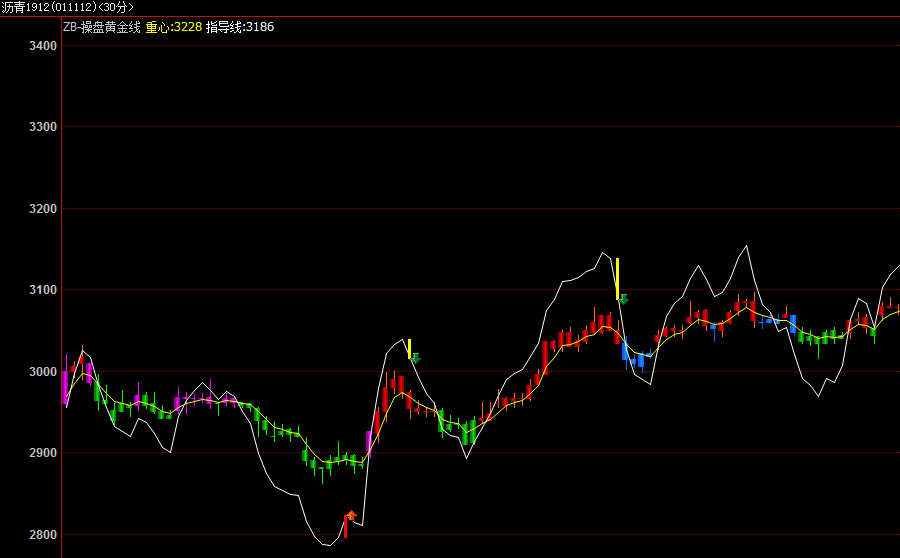Select the ZB-操盘黄金线 indicator name
The image size is (900, 558).
tap(102, 27)
